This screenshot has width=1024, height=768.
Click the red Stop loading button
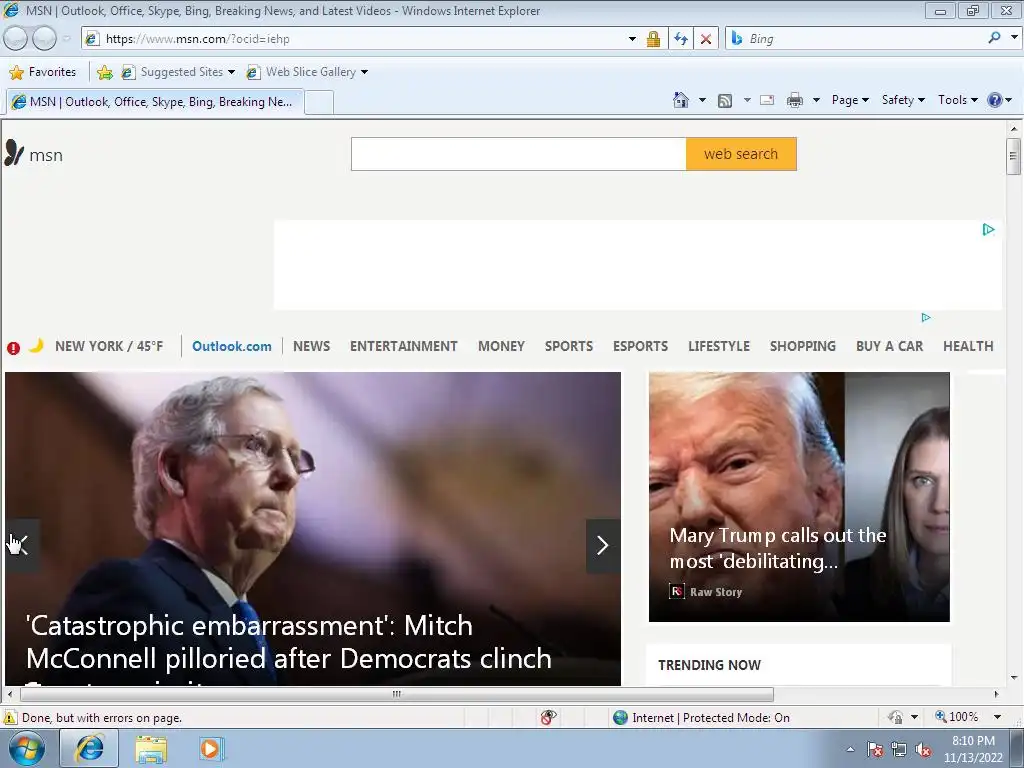706,39
